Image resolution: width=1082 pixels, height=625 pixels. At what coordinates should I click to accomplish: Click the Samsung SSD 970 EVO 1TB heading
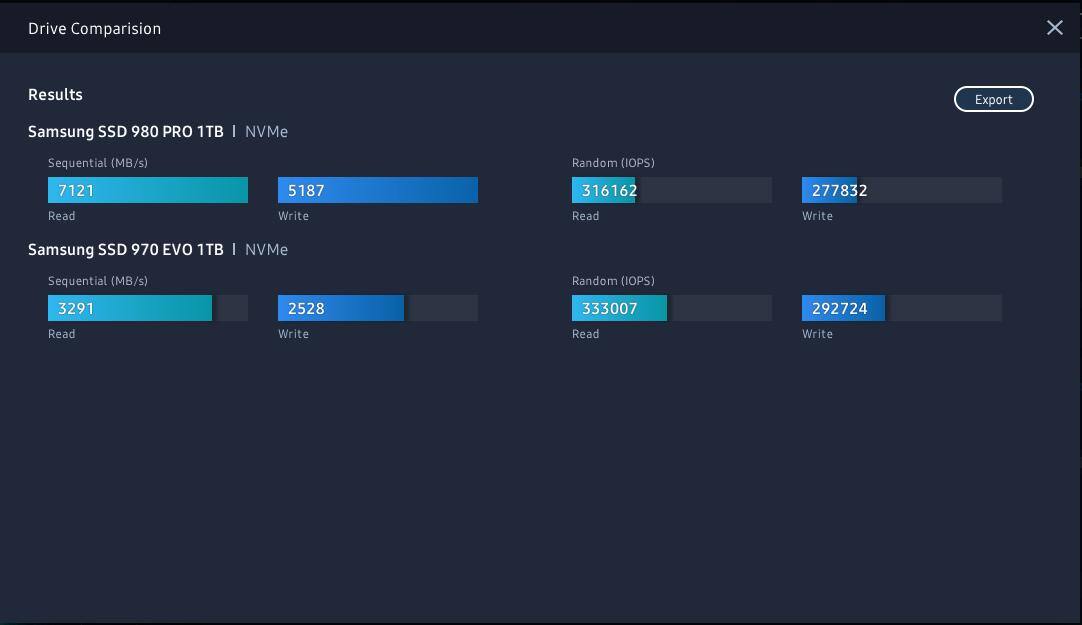click(x=126, y=250)
